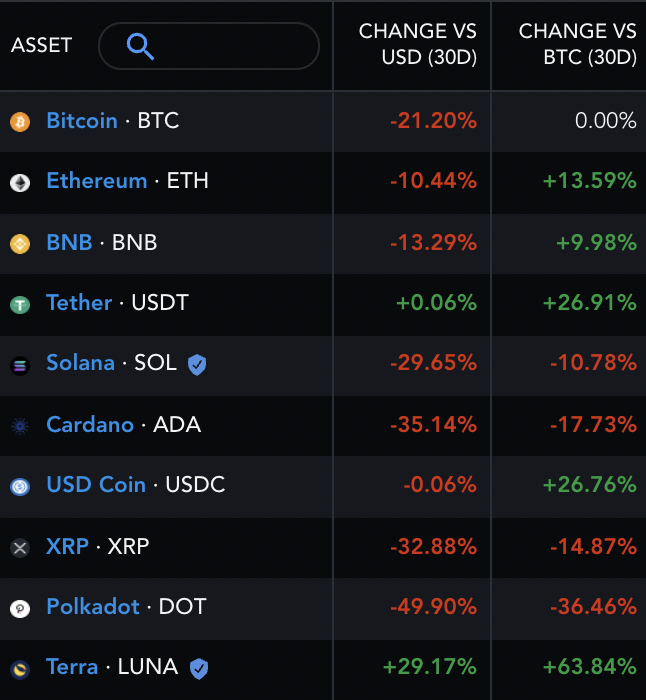Click the Bitcoin coin icon
The height and width of the screenshot is (700, 646).
tap(20, 122)
